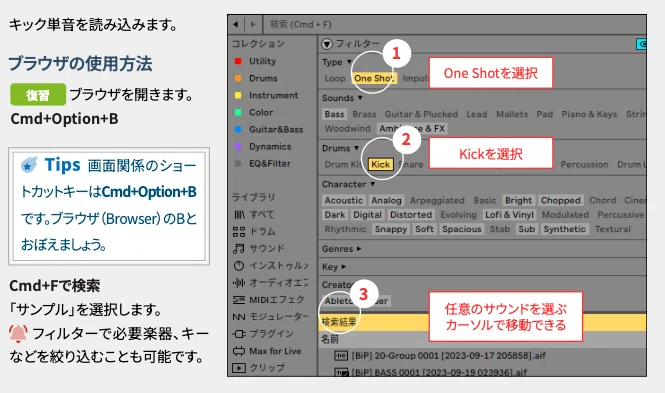Viewport: 665px width, 393px height.
Task: Collapse the Drums filter group arrow
Action: coord(356,148)
